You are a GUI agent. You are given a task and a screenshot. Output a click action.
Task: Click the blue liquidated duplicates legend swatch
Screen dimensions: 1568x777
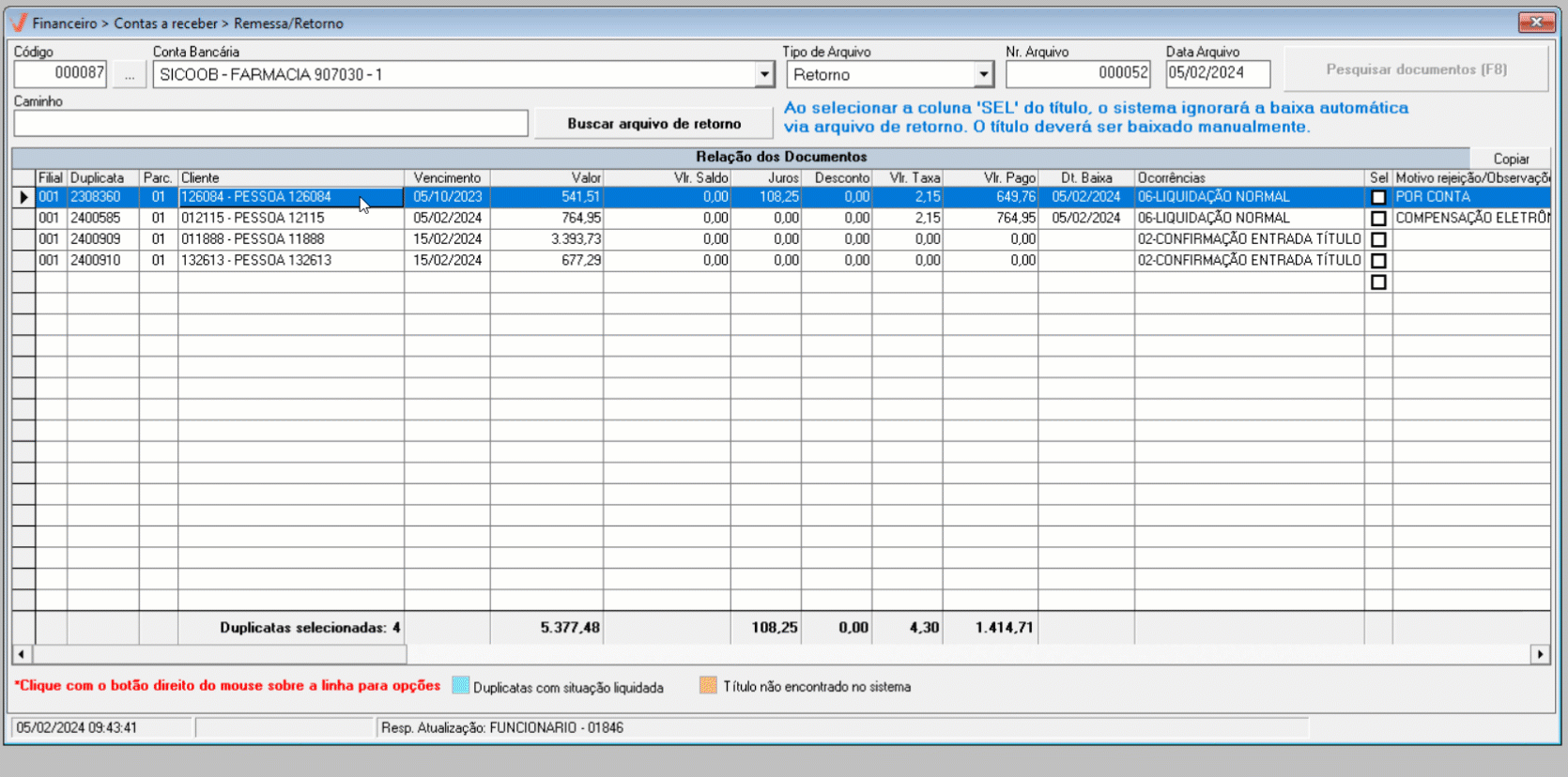460,686
